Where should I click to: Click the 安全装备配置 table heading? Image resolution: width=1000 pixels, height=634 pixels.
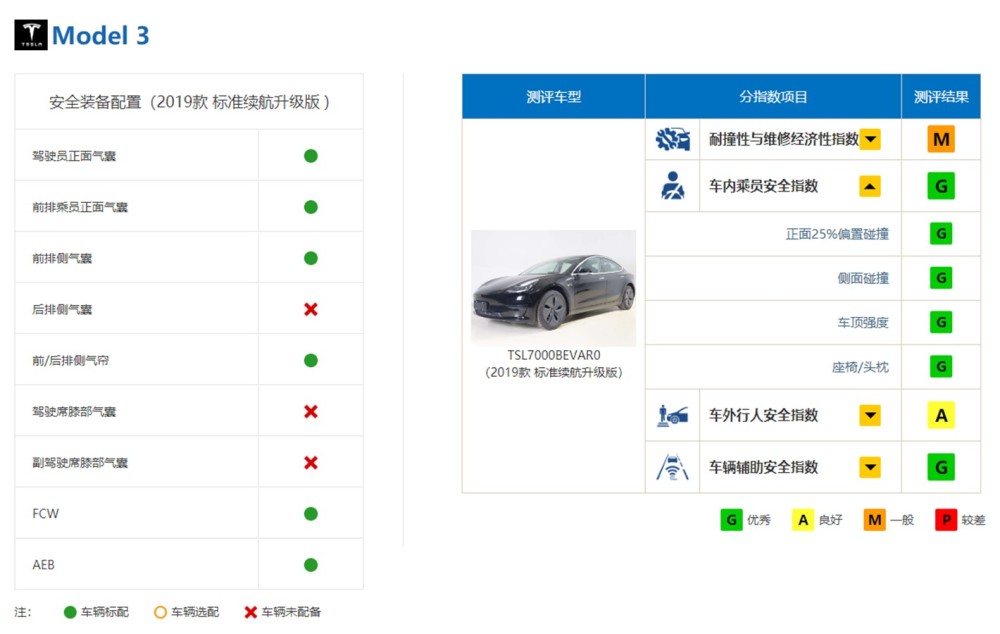[x=189, y=102]
